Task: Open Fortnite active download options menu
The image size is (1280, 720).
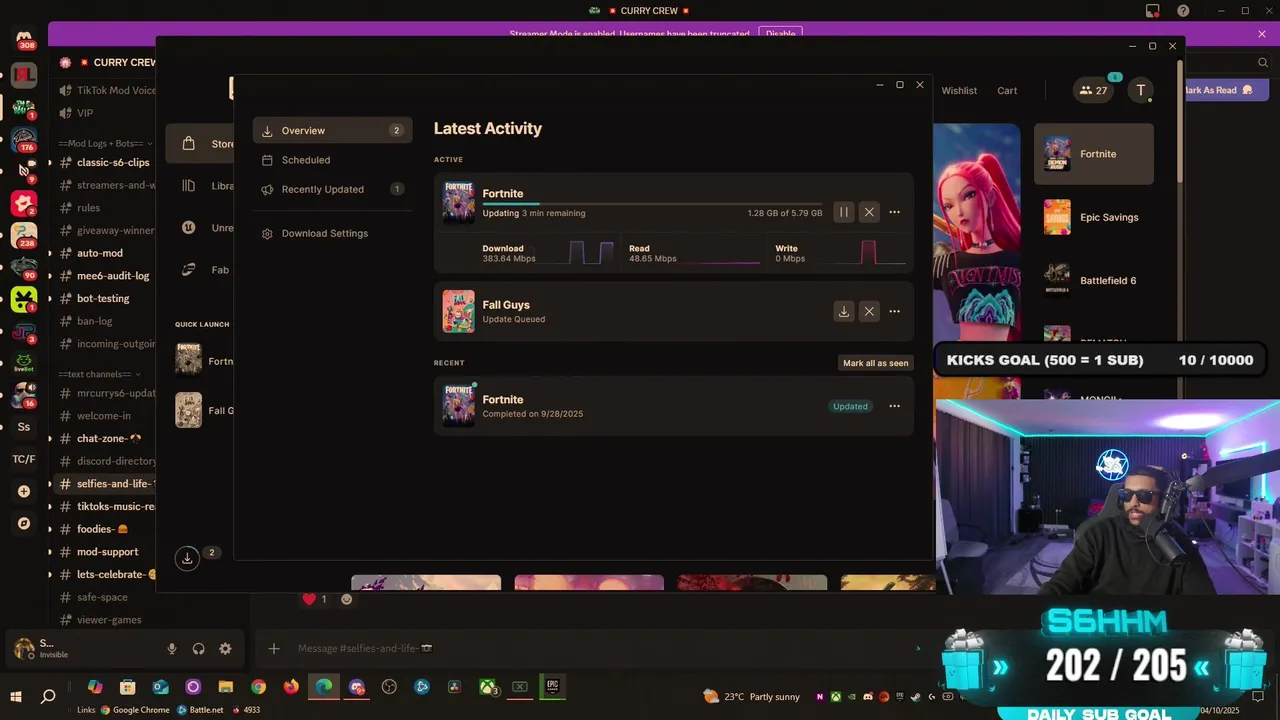Action: [x=894, y=212]
